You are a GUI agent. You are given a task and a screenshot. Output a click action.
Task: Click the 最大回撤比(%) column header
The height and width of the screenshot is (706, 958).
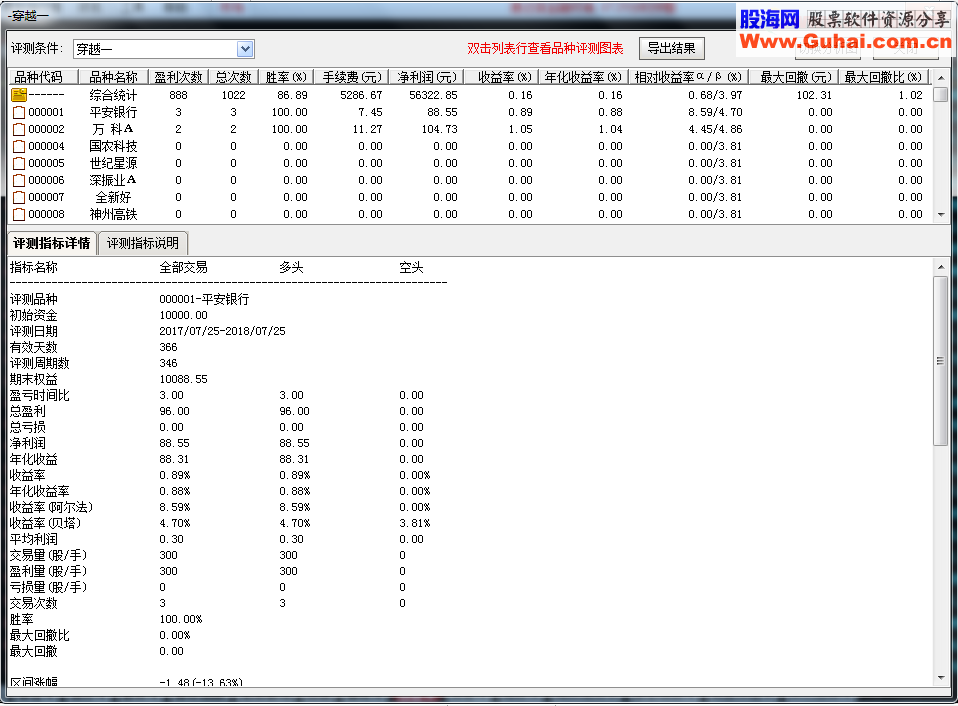(x=883, y=77)
